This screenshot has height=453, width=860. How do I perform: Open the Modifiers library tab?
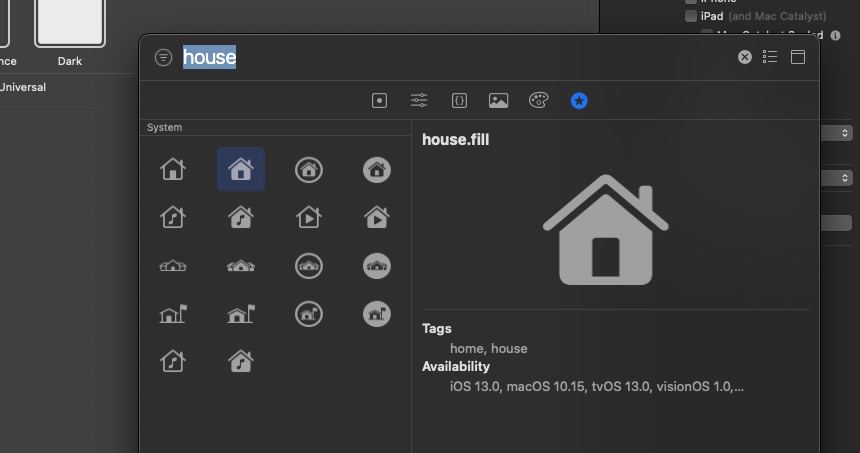[419, 100]
